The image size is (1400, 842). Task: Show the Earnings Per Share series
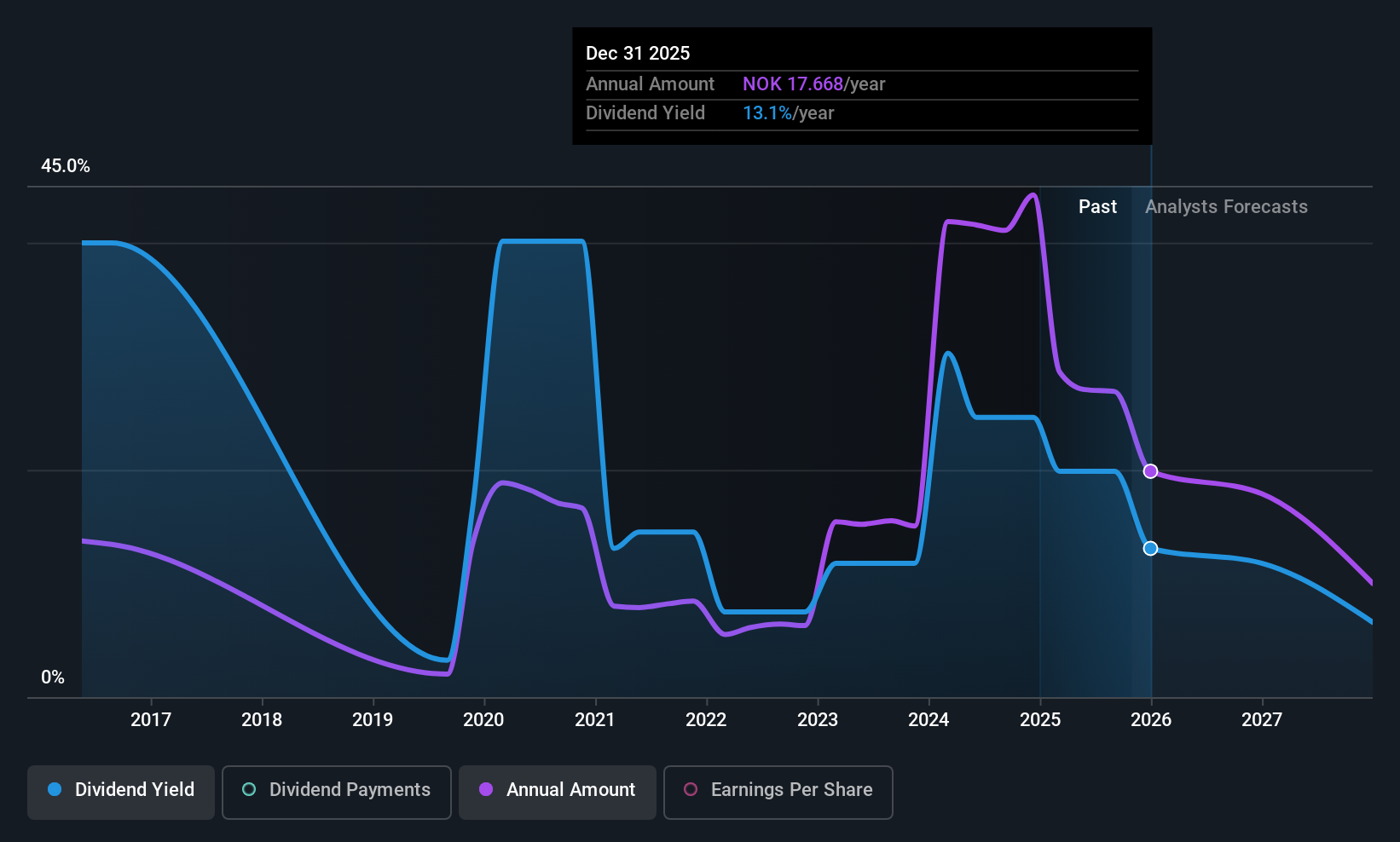pos(777,791)
